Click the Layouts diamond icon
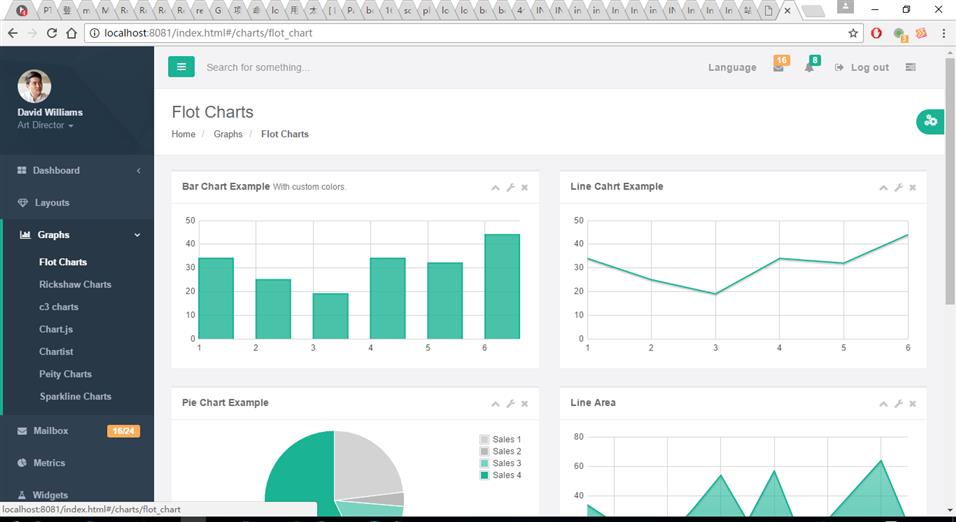This screenshot has width=956, height=522. pyautogui.click(x=23, y=202)
